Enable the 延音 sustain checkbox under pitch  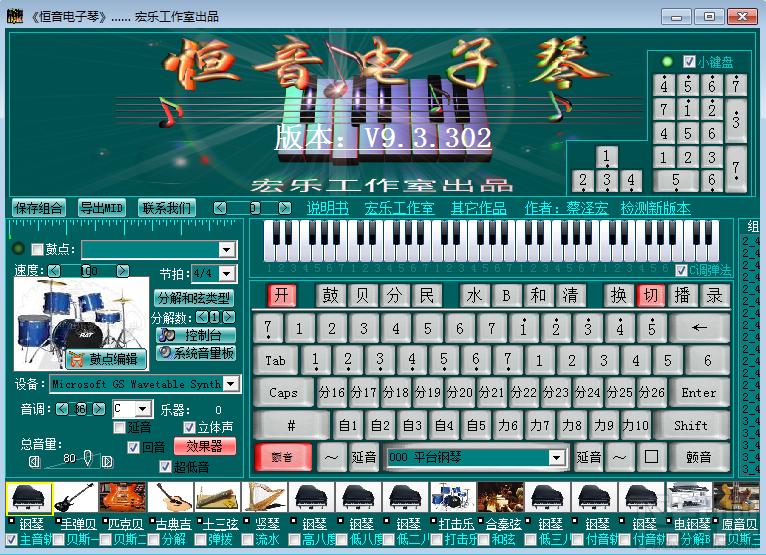pyautogui.click(x=119, y=427)
